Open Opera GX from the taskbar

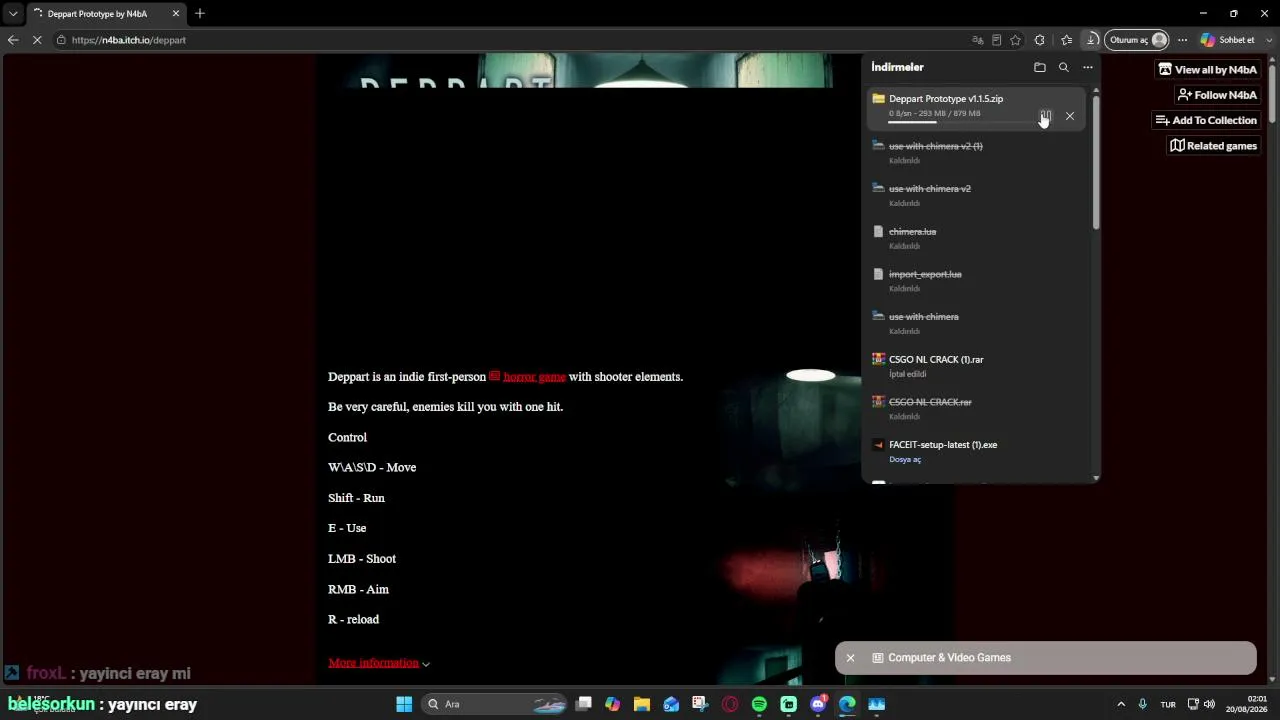(730, 704)
